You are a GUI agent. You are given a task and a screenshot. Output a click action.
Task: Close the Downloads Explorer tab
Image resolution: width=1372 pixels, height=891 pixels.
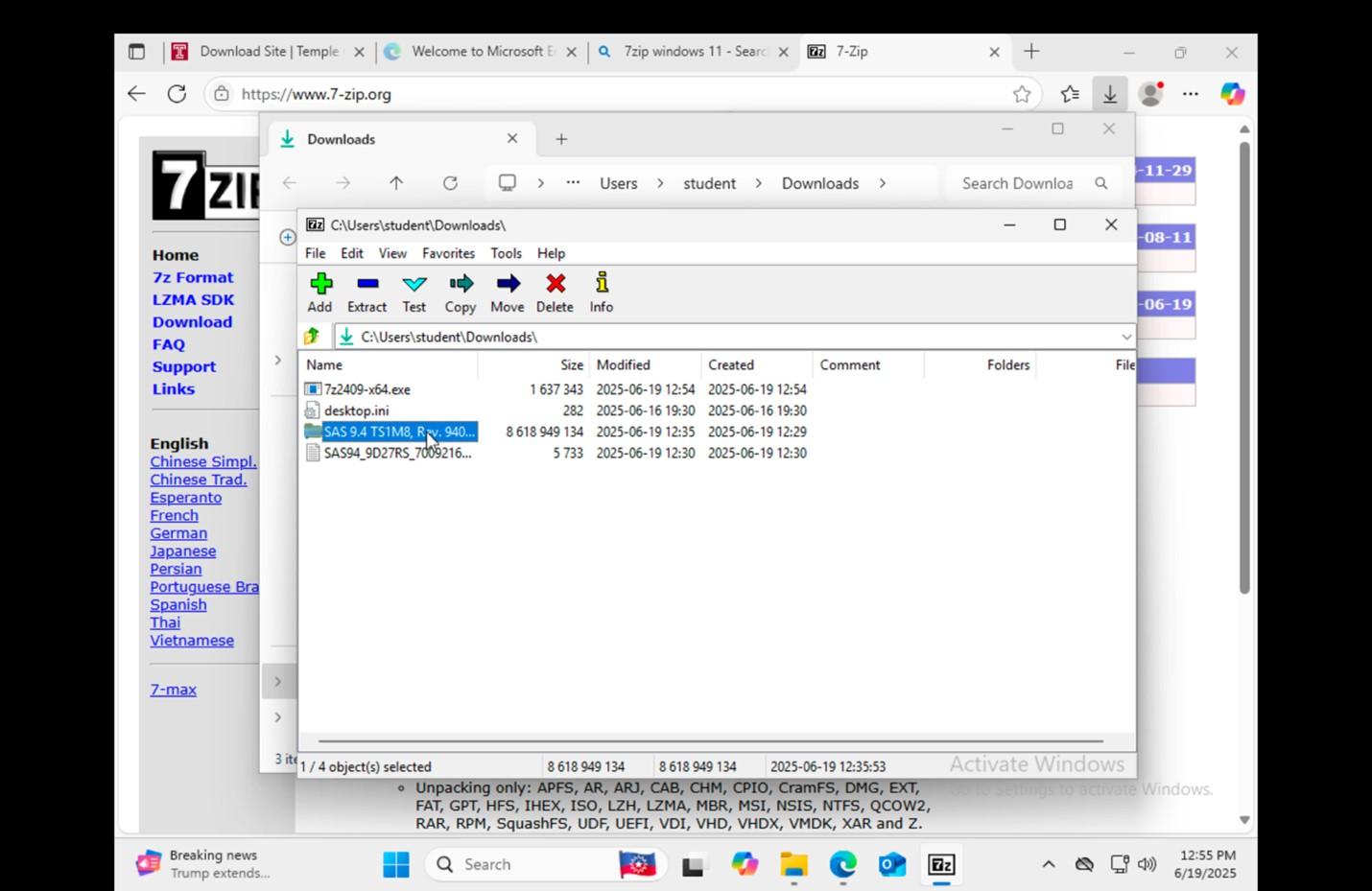512,138
